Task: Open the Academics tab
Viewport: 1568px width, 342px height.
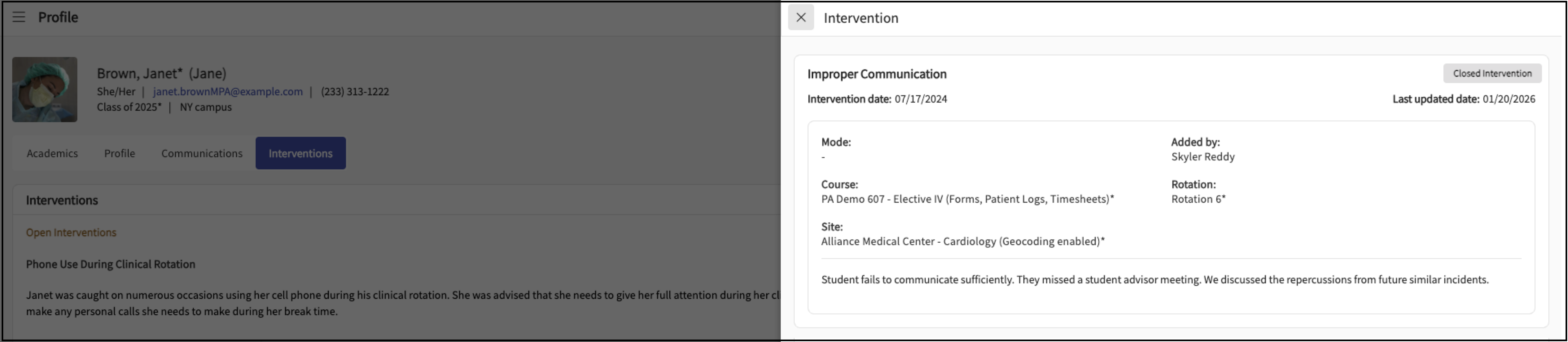Action: pos(53,153)
